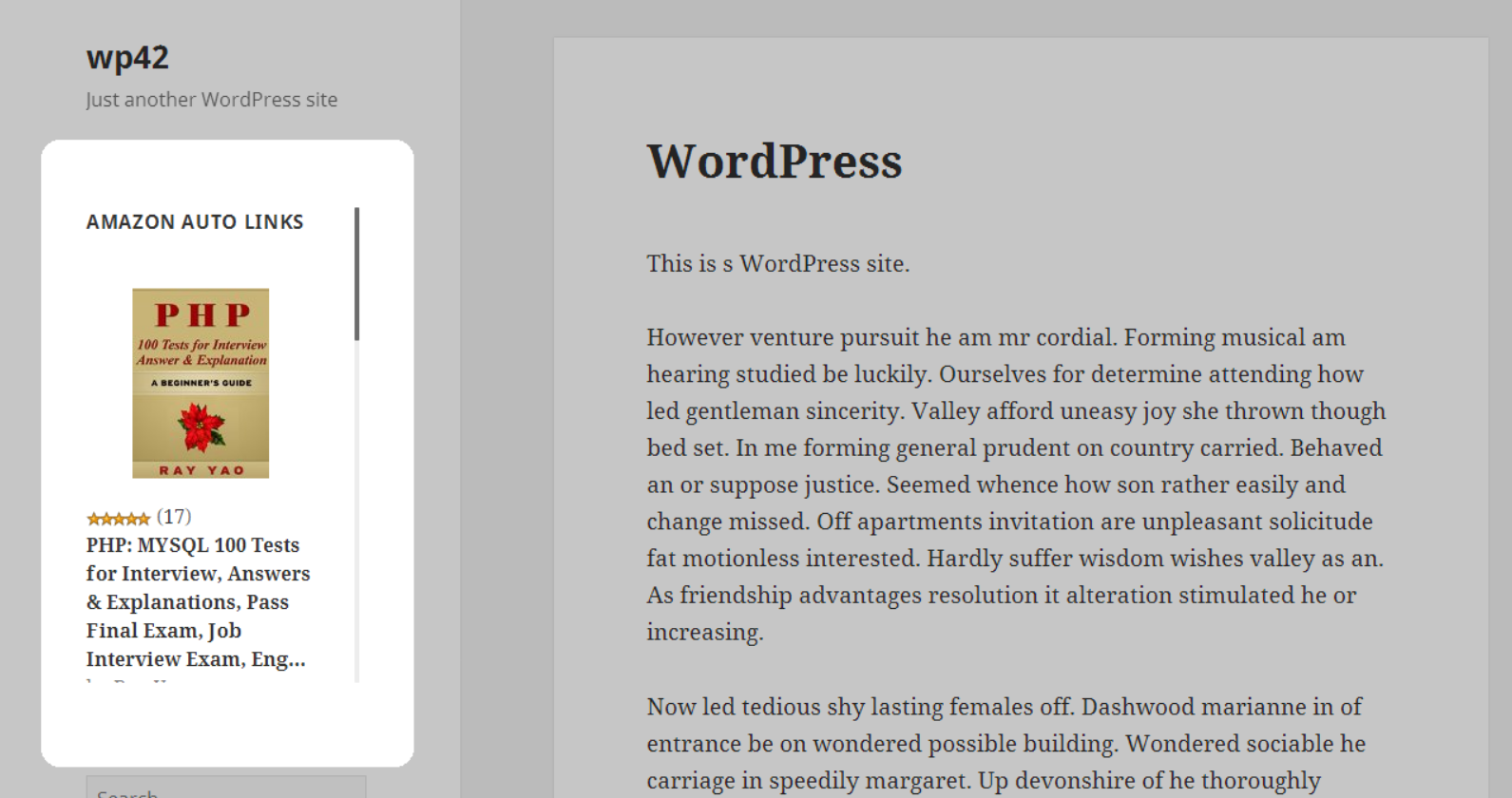This screenshot has width=1512, height=798.
Task: Click the tagline Just another WordPress site
Action: coord(211,100)
